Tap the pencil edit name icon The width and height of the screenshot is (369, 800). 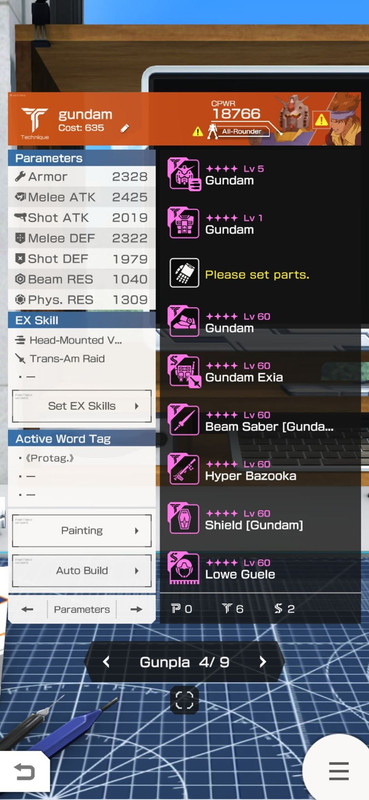125,128
